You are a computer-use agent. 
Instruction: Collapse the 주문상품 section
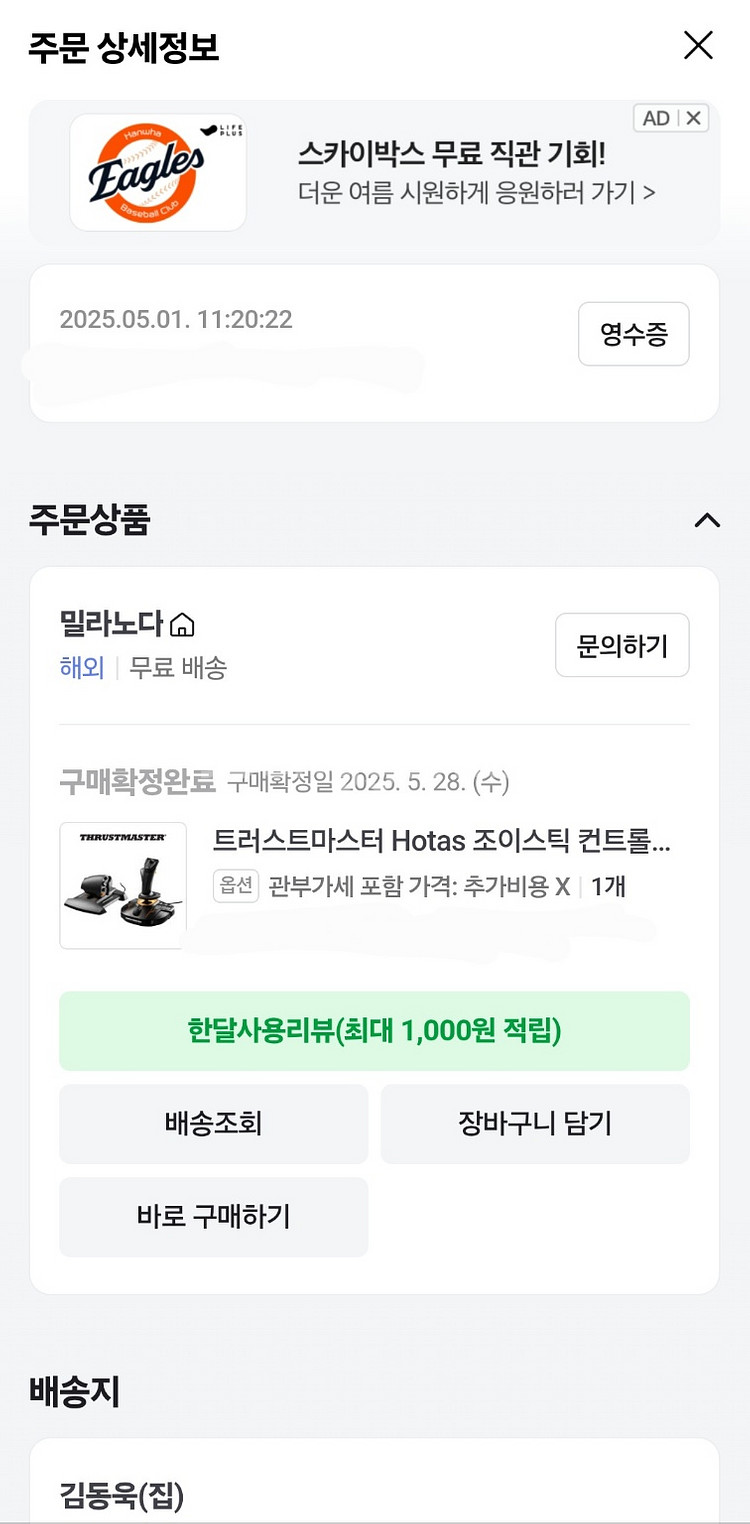[706, 520]
